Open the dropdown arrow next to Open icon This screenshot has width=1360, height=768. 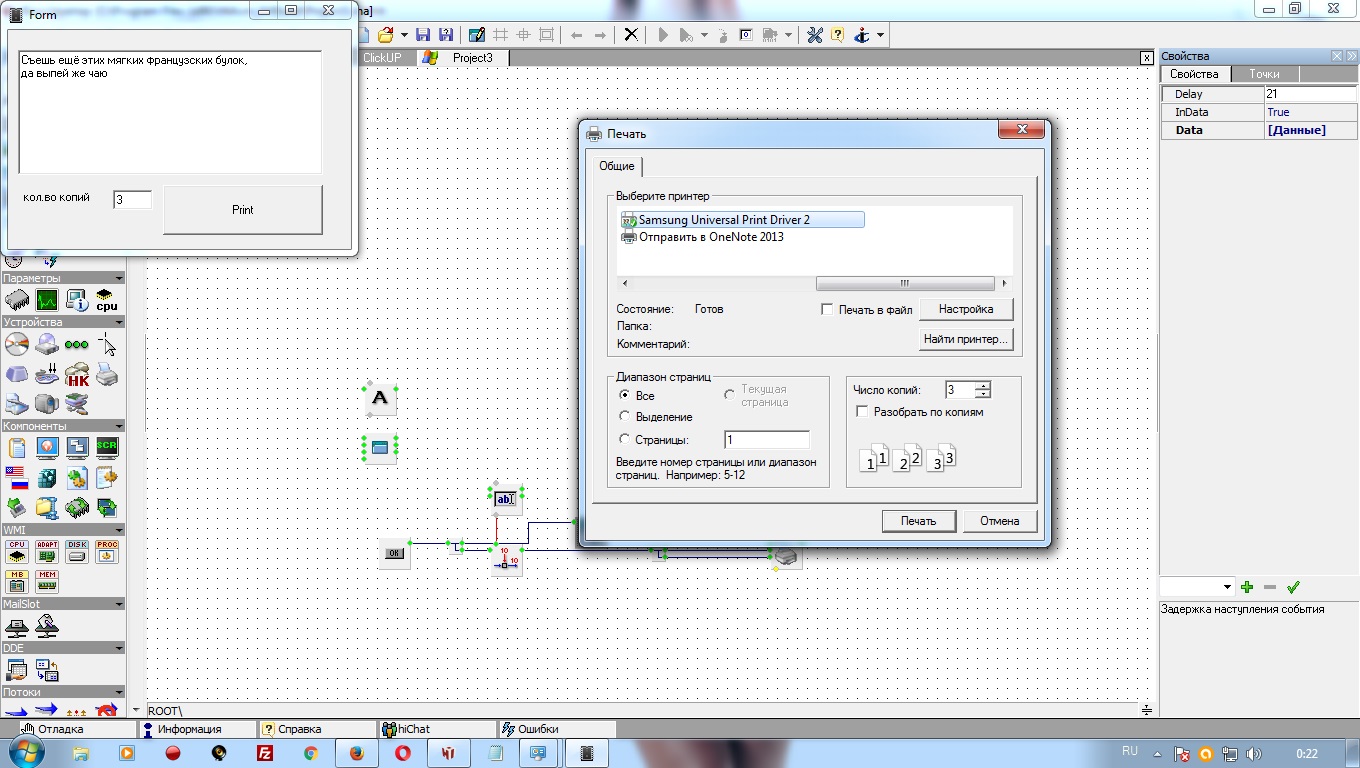(404, 35)
